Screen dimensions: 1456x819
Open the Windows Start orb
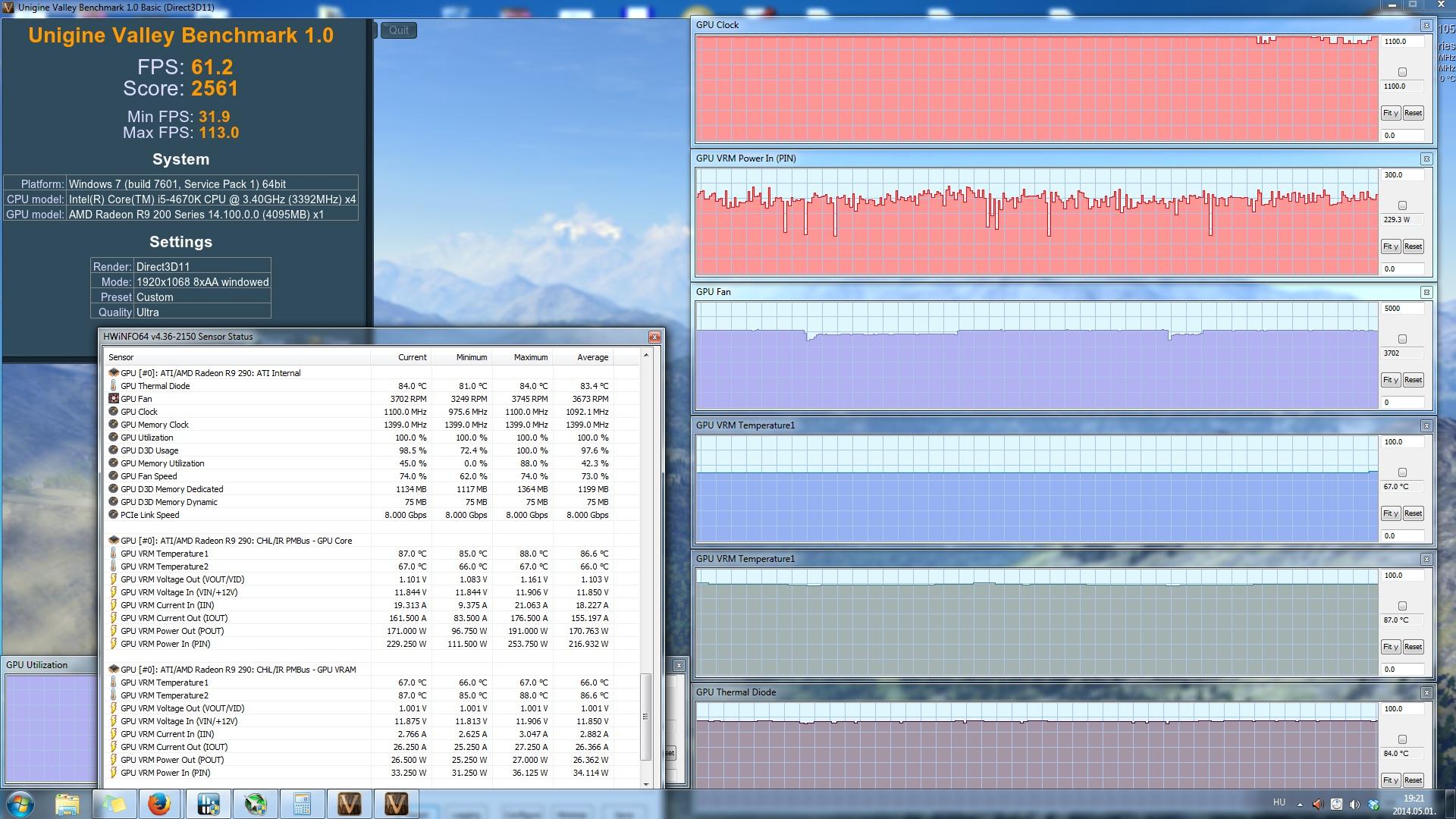click(x=20, y=804)
